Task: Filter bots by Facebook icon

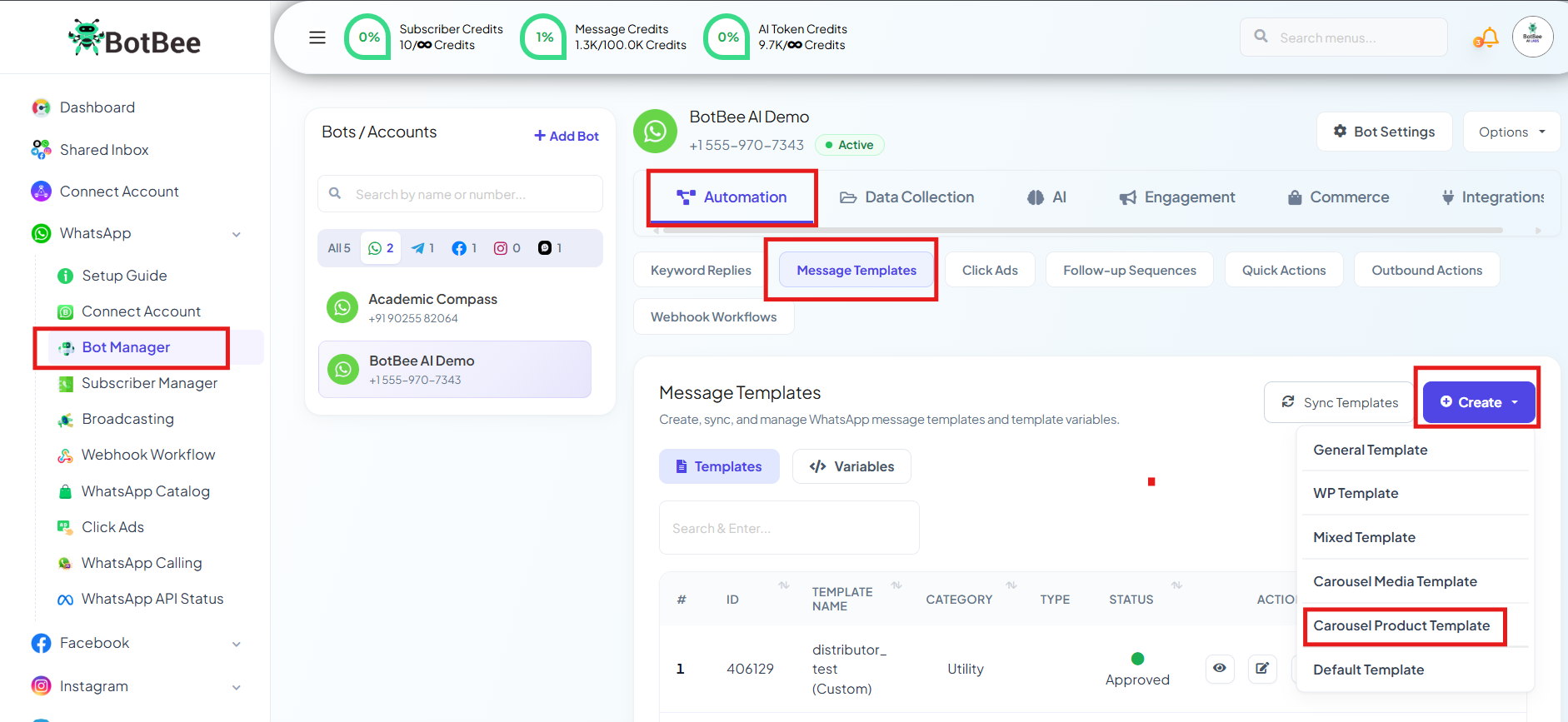Action: (x=464, y=248)
